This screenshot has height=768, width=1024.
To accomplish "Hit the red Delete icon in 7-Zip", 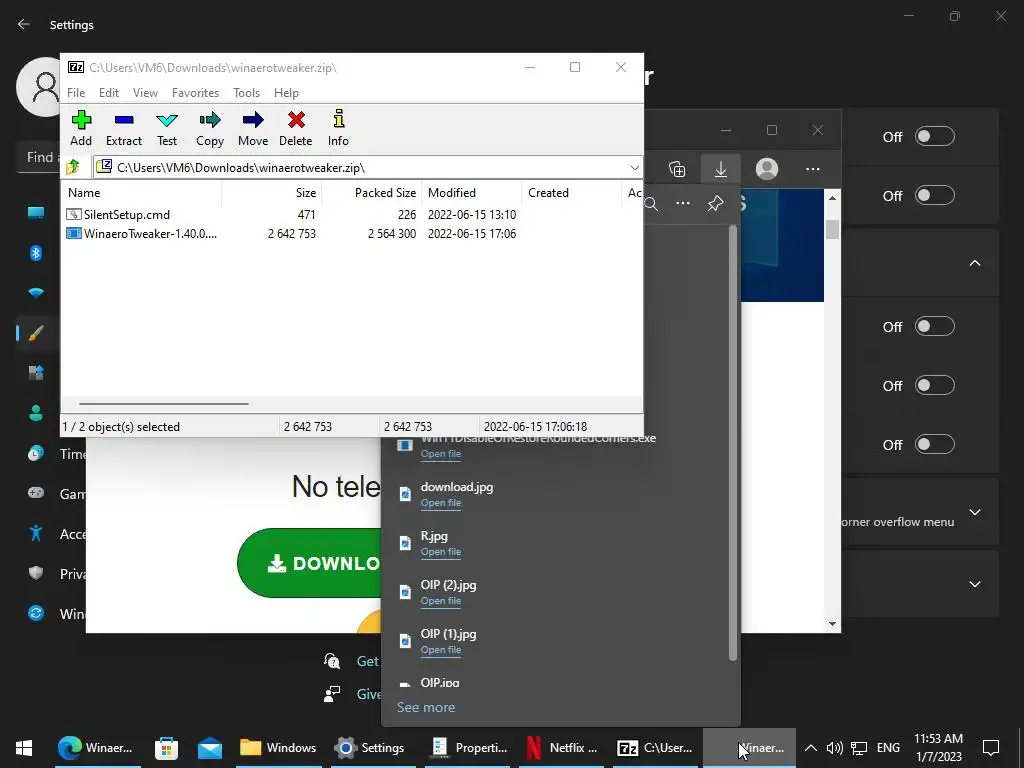I will (296, 129).
